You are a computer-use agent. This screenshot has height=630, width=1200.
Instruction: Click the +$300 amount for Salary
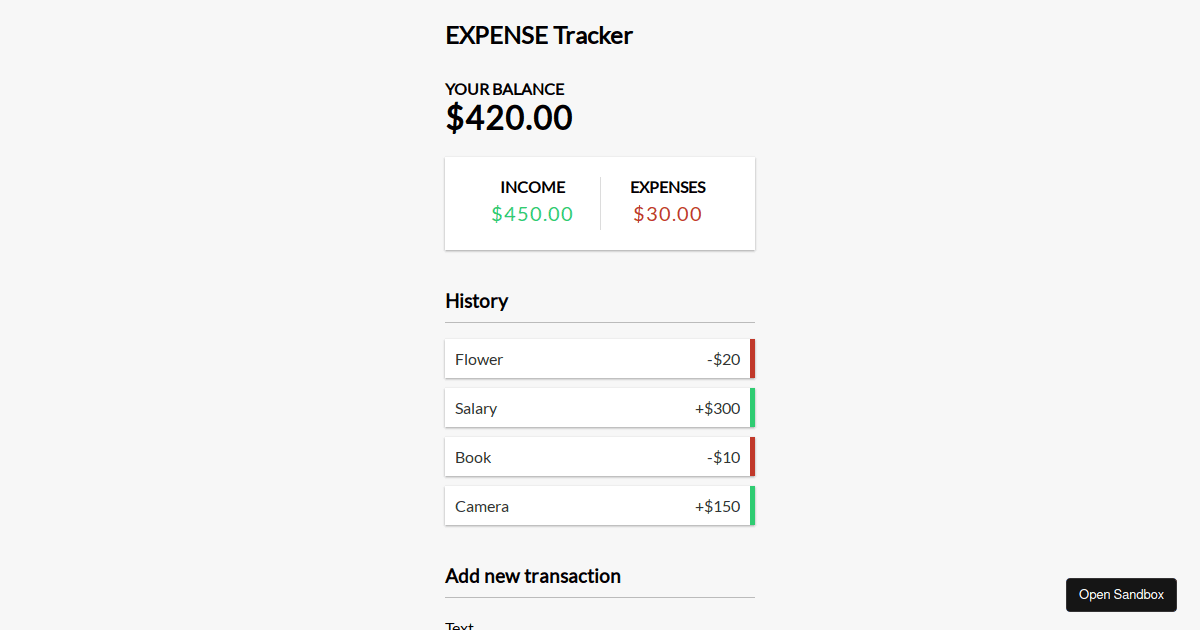click(718, 408)
